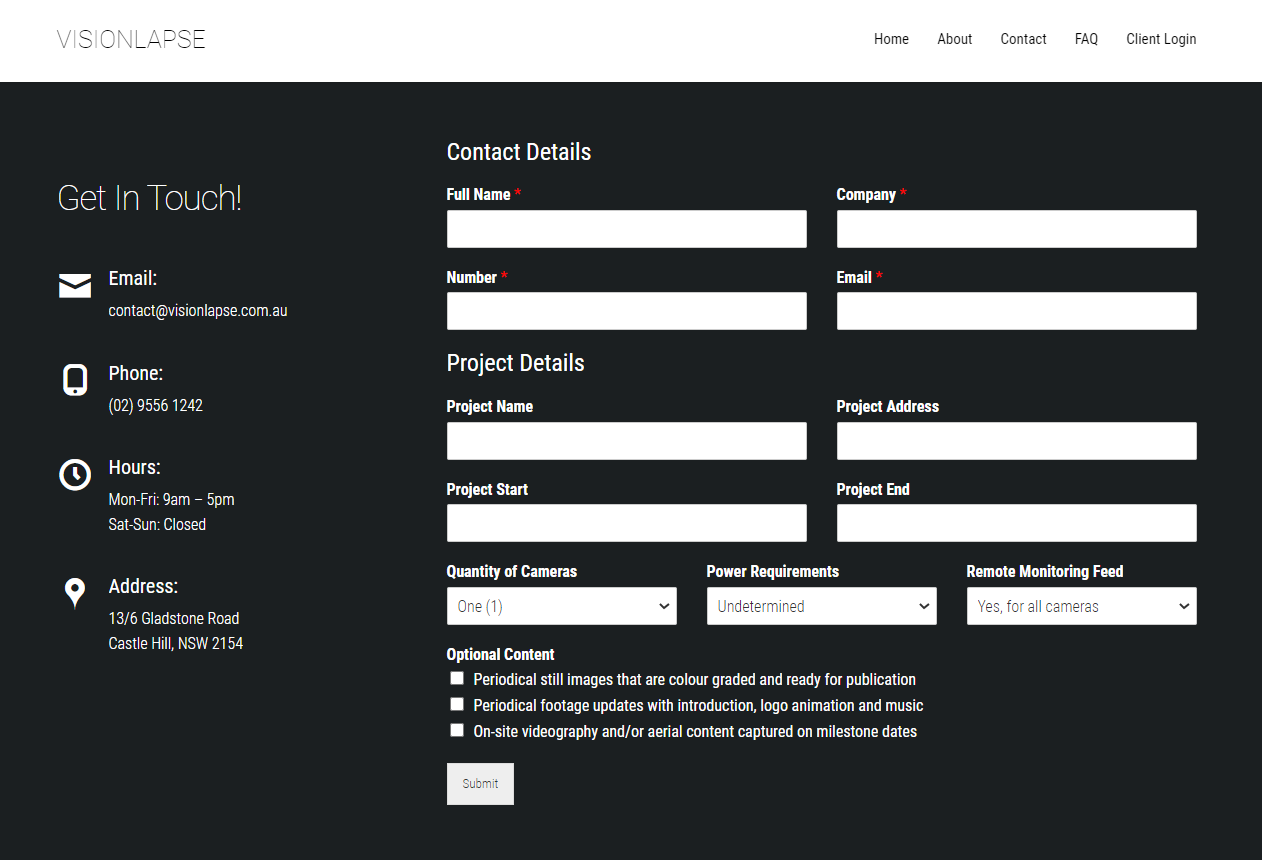The height and width of the screenshot is (860, 1262).
Task: Expand the Power Requirements dropdown
Action: coord(821,606)
